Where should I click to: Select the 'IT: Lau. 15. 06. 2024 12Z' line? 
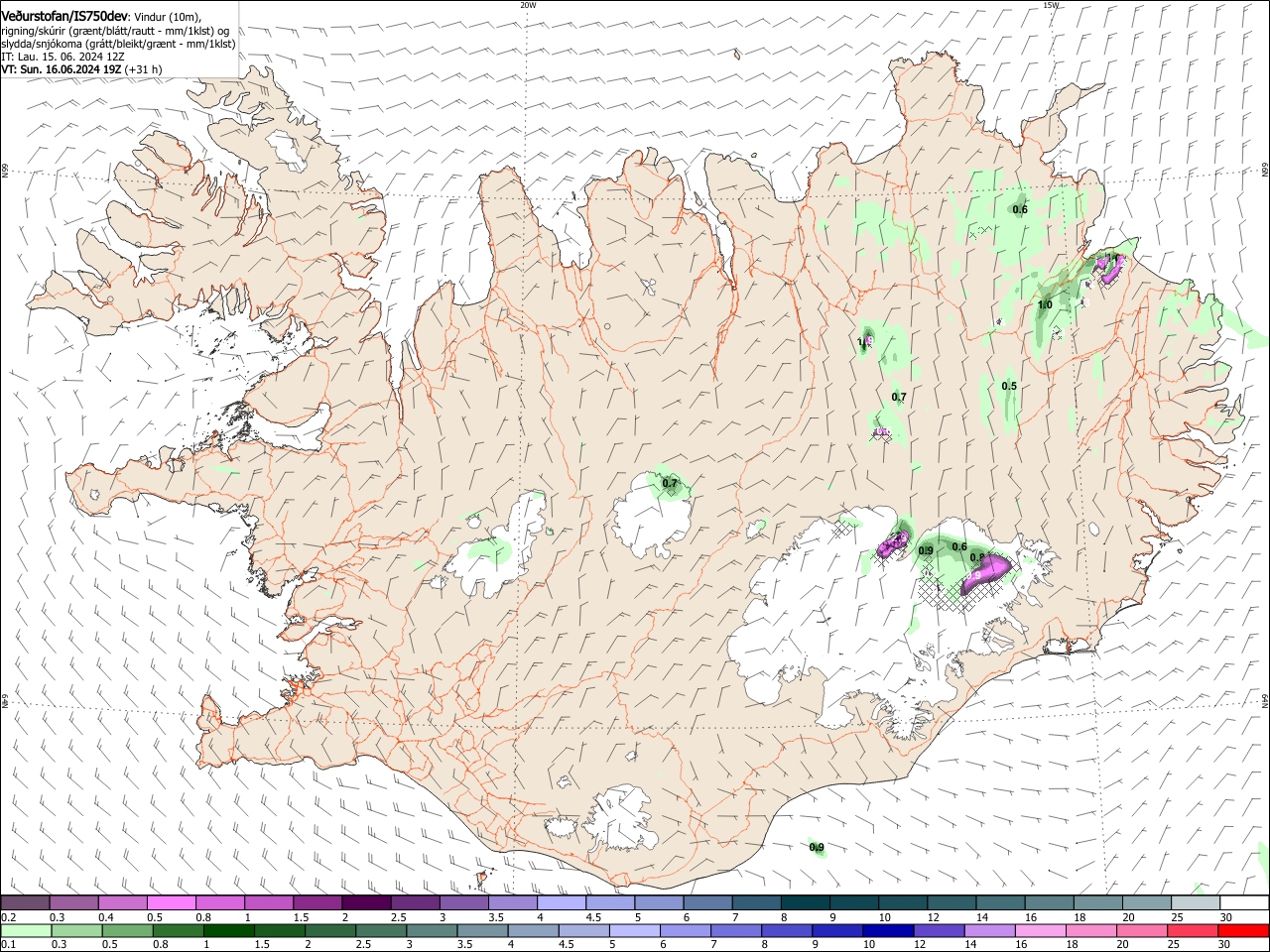pyautogui.click(x=63, y=57)
